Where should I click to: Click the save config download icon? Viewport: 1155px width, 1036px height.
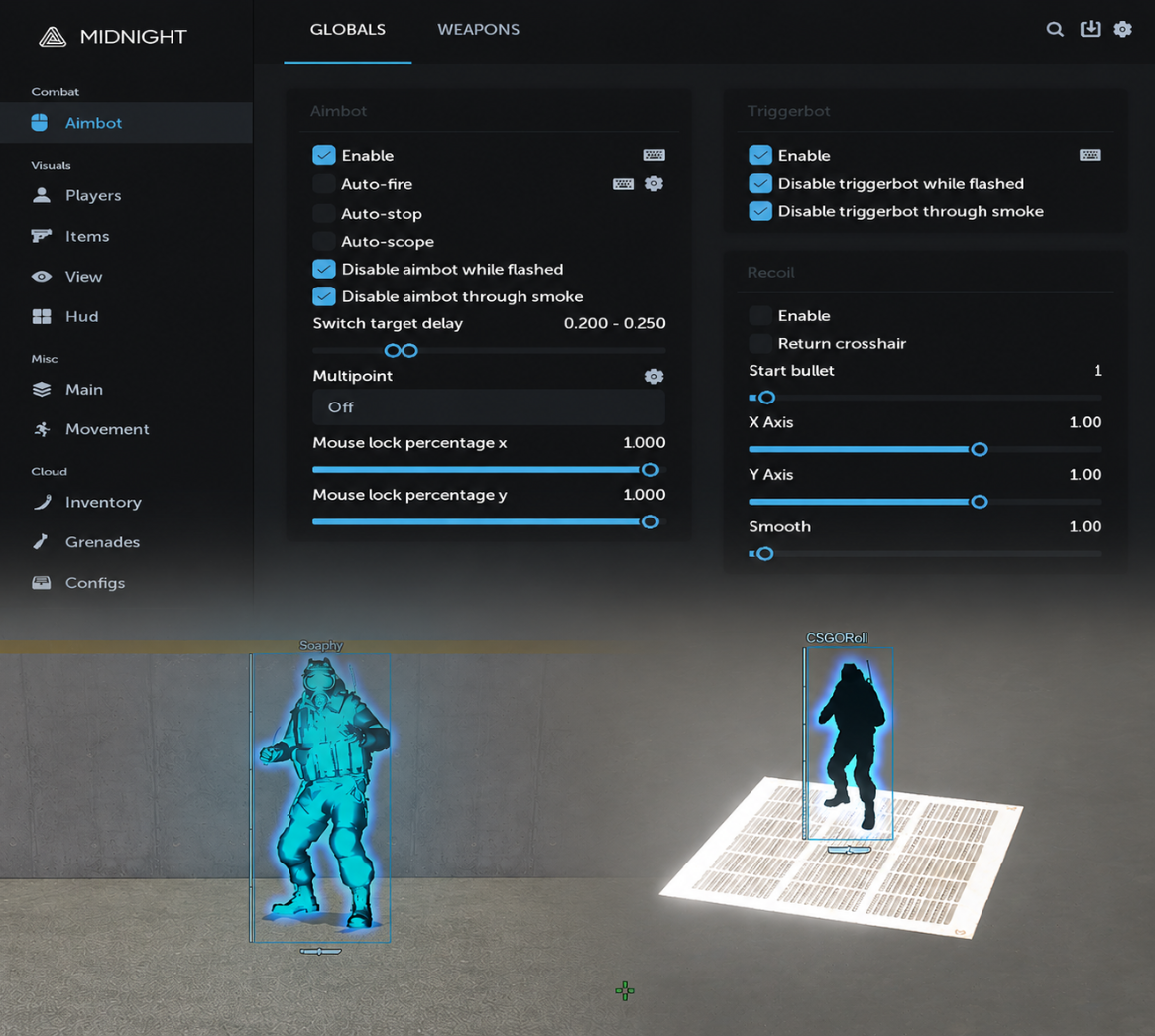click(1091, 29)
